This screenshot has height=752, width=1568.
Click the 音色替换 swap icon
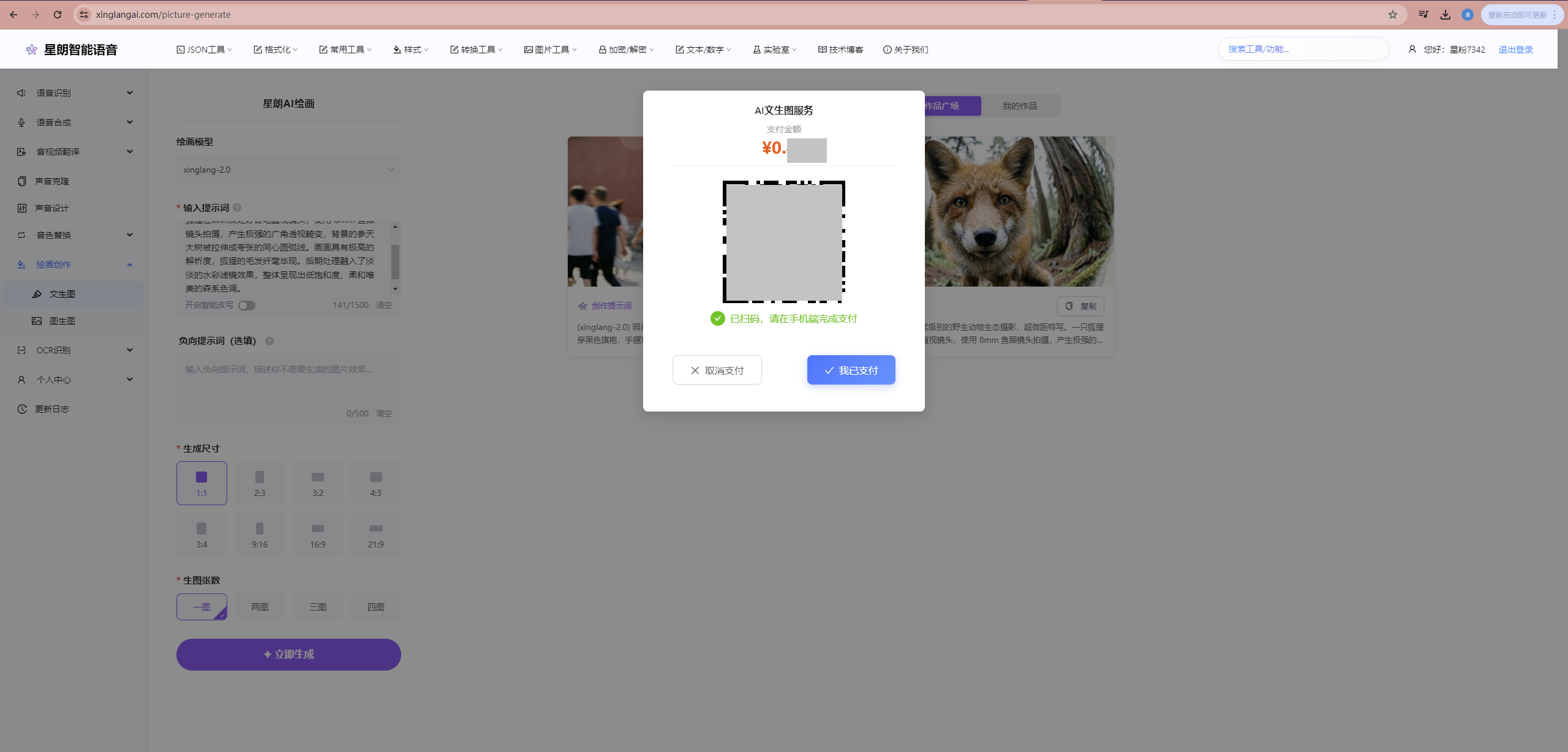[x=21, y=235]
